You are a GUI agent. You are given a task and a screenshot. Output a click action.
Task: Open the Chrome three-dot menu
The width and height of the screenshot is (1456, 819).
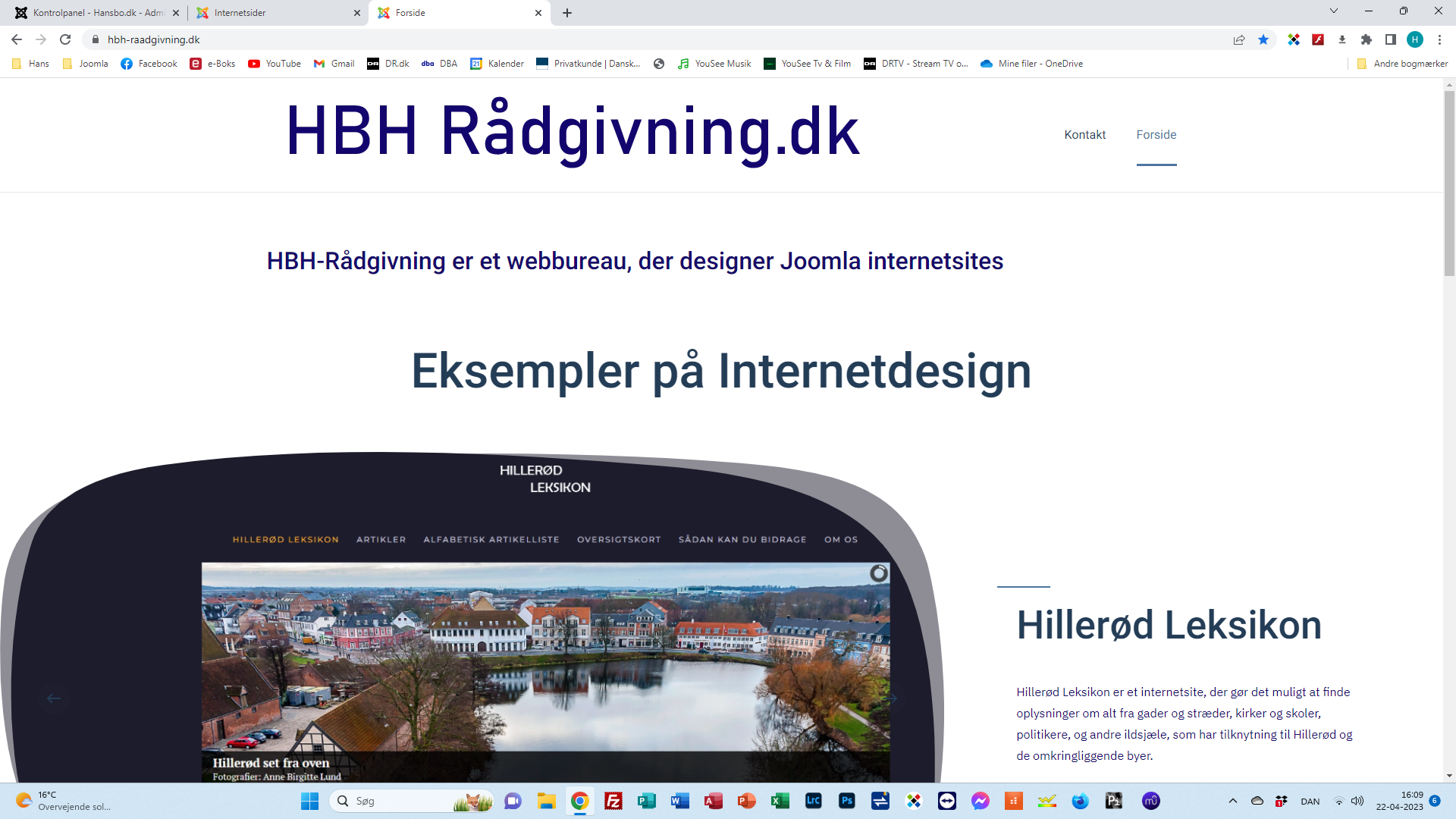1439,39
